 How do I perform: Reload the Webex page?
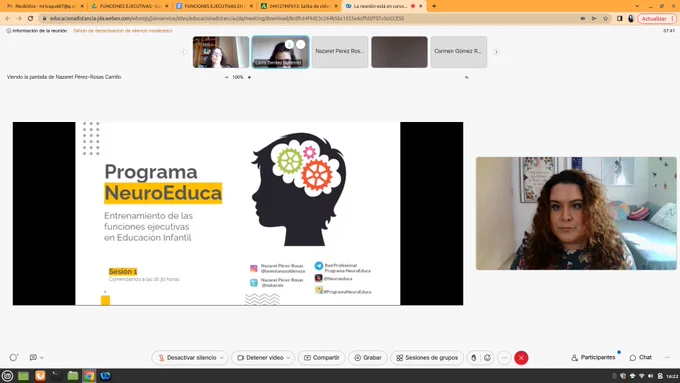point(30,19)
